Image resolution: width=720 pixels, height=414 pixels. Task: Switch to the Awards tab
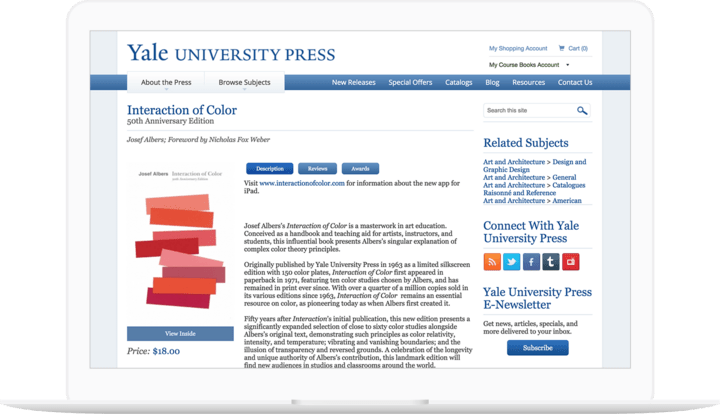coord(360,168)
